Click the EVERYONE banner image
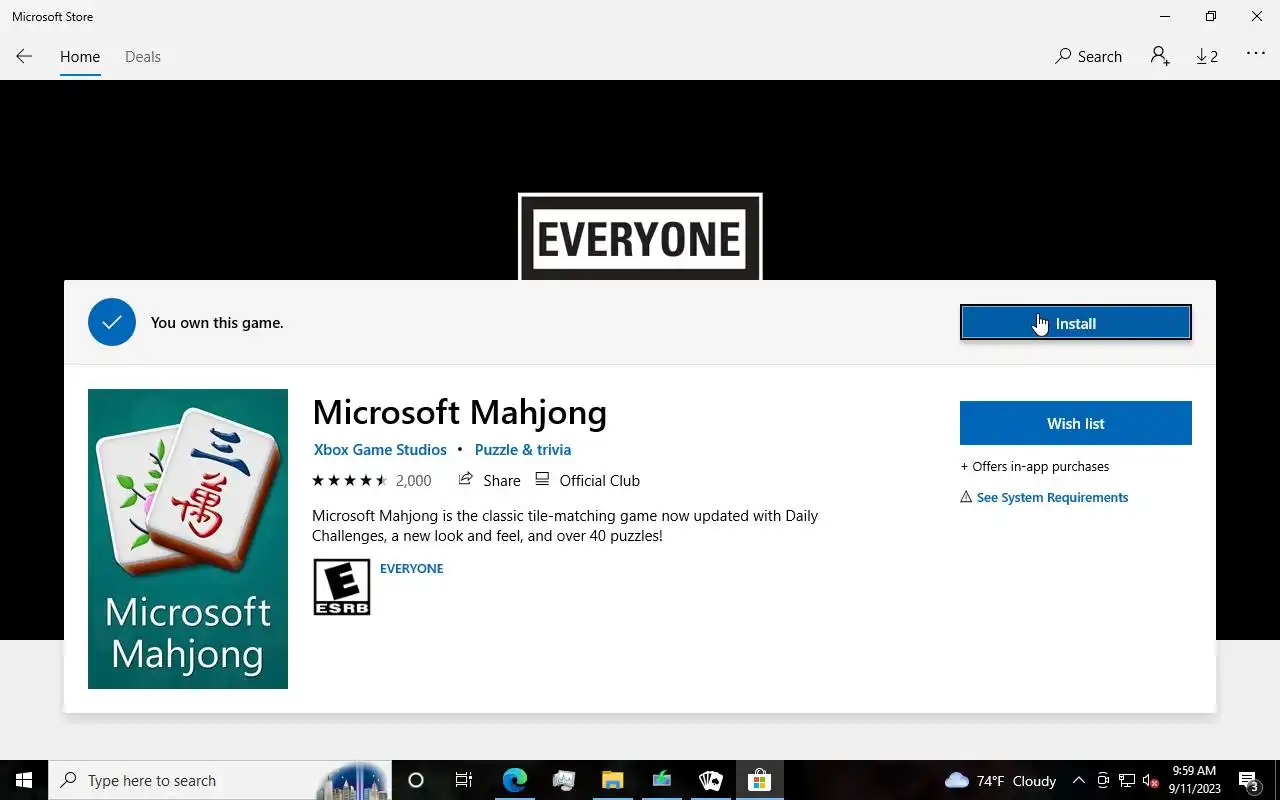The width and height of the screenshot is (1280, 800). pyautogui.click(x=640, y=237)
